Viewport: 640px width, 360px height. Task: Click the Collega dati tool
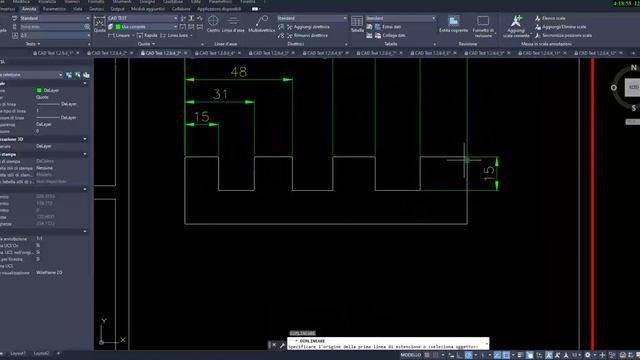coord(390,36)
